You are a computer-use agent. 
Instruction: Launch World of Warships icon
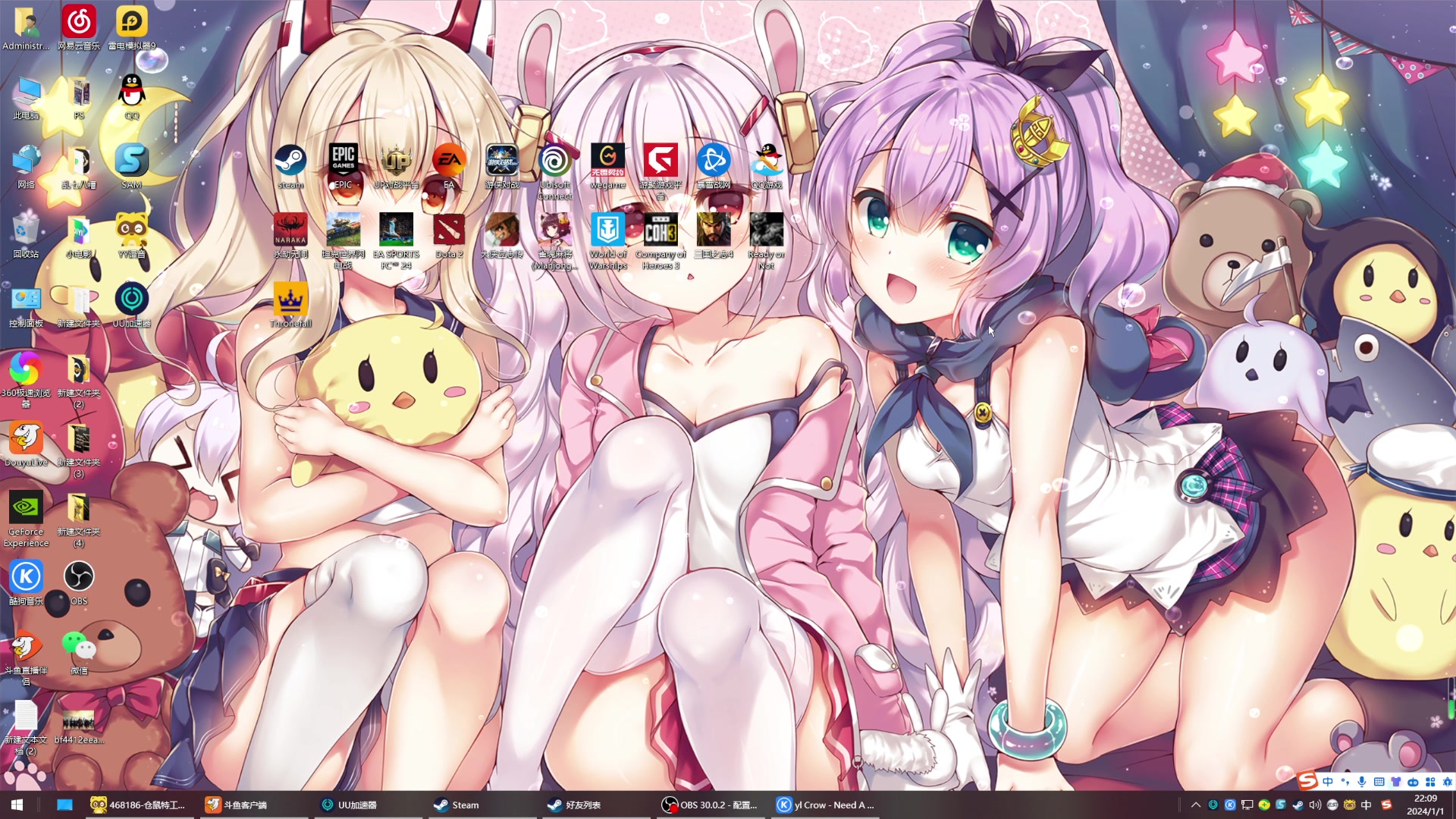click(607, 231)
